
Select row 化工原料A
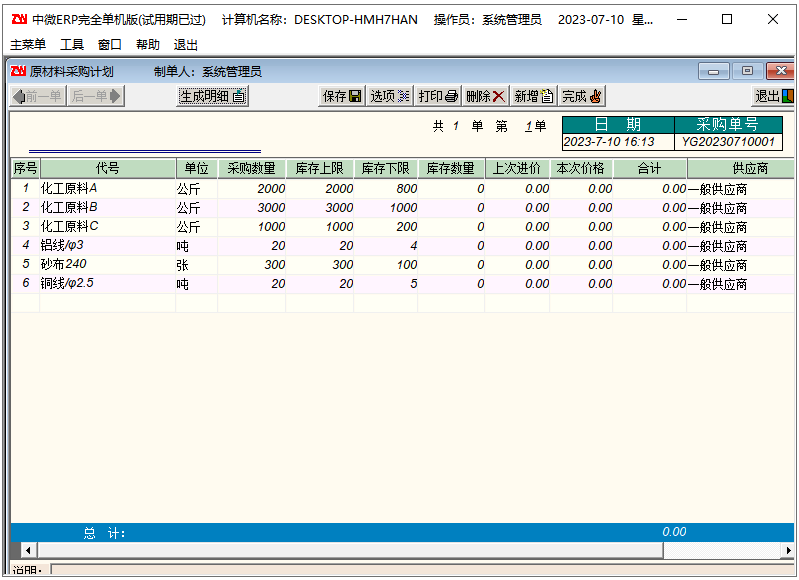[x=403, y=189]
